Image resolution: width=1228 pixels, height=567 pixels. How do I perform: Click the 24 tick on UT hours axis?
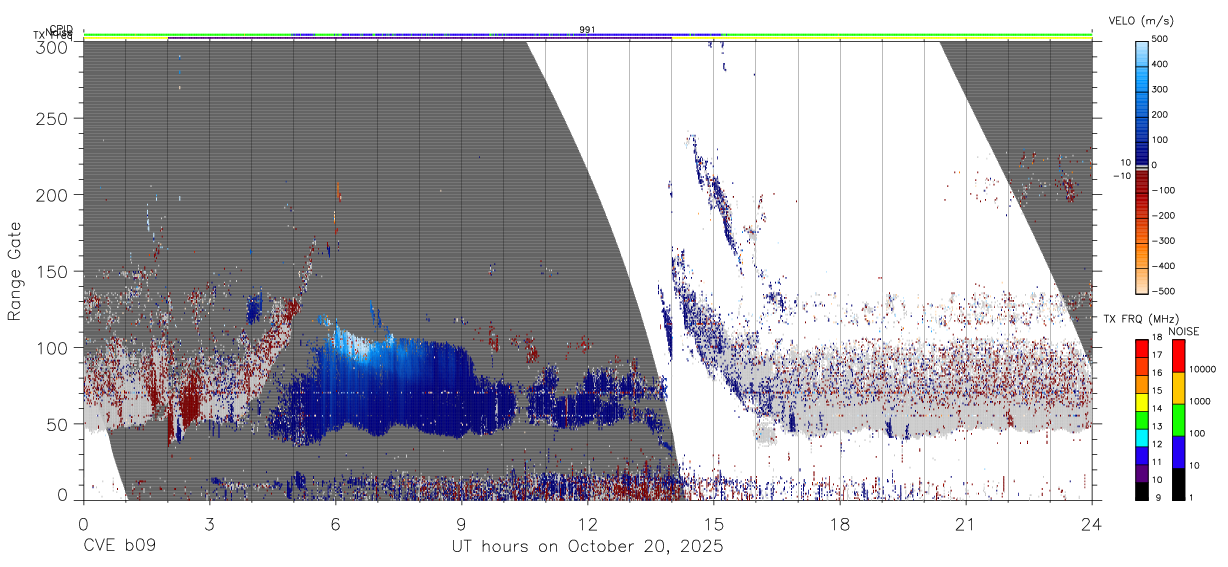(x=1092, y=523)
